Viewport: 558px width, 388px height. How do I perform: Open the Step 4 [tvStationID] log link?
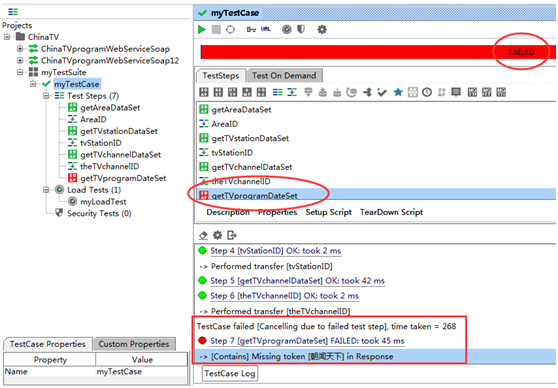276,251
